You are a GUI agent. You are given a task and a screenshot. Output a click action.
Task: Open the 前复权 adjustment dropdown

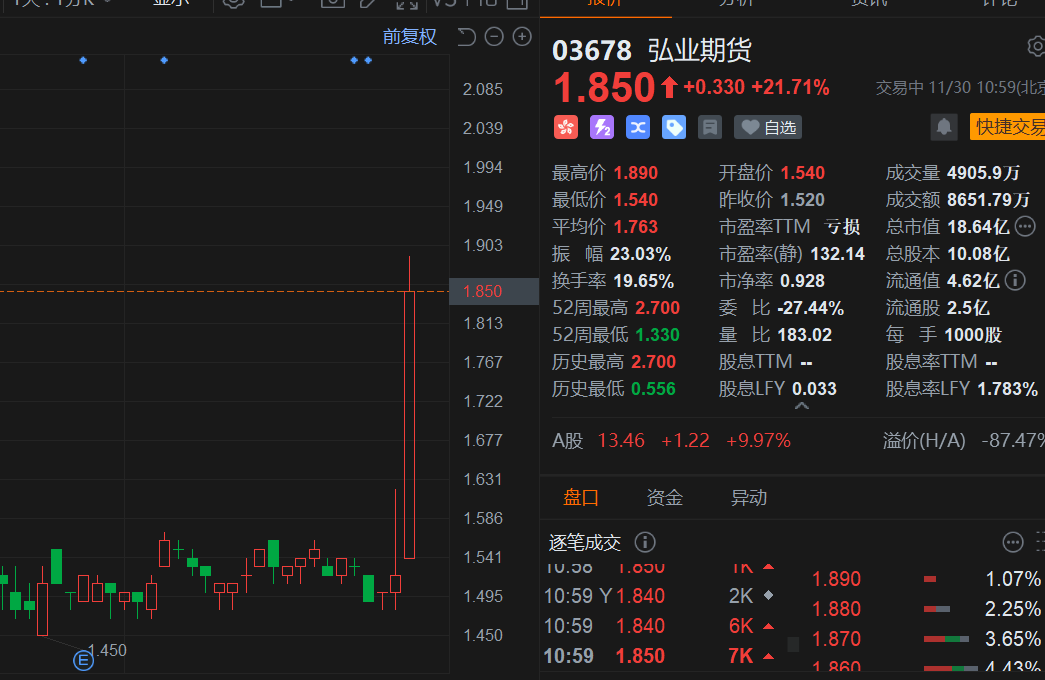coord(410,37)
